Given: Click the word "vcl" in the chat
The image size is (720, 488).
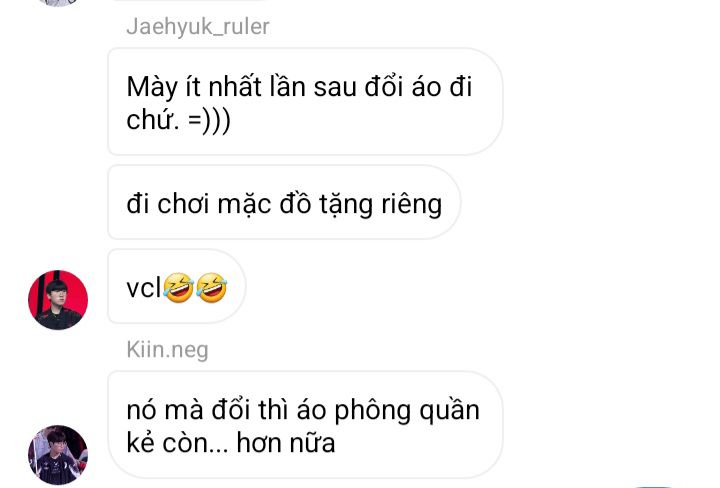Looking at the screenshot, I should [x=144, y=288].
